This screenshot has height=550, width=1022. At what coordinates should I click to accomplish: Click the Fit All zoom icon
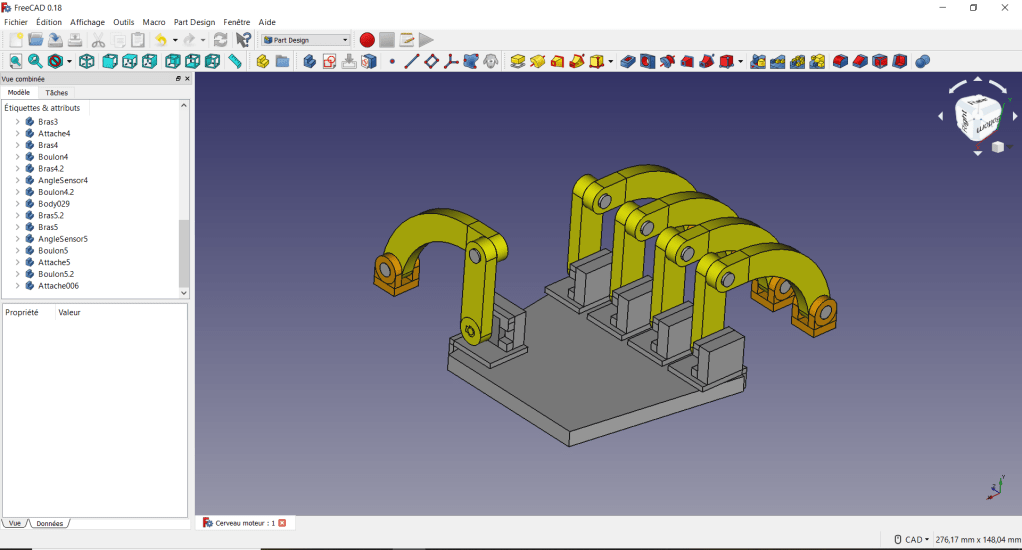point(15,62)
